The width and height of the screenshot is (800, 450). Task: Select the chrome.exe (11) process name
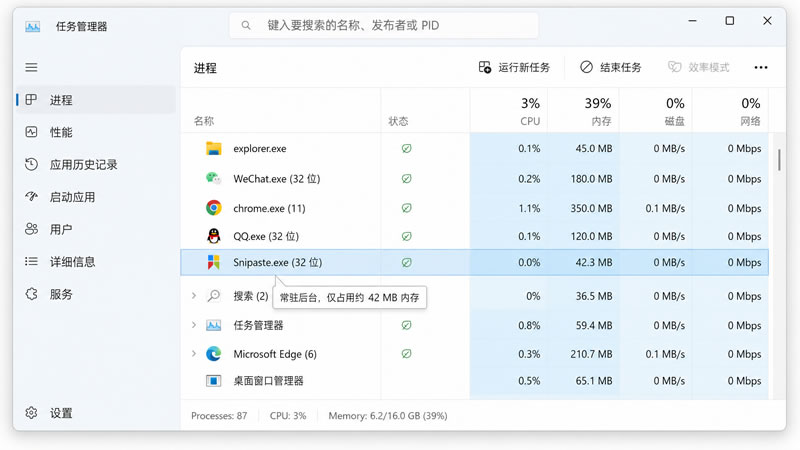(x=269, y=208)
